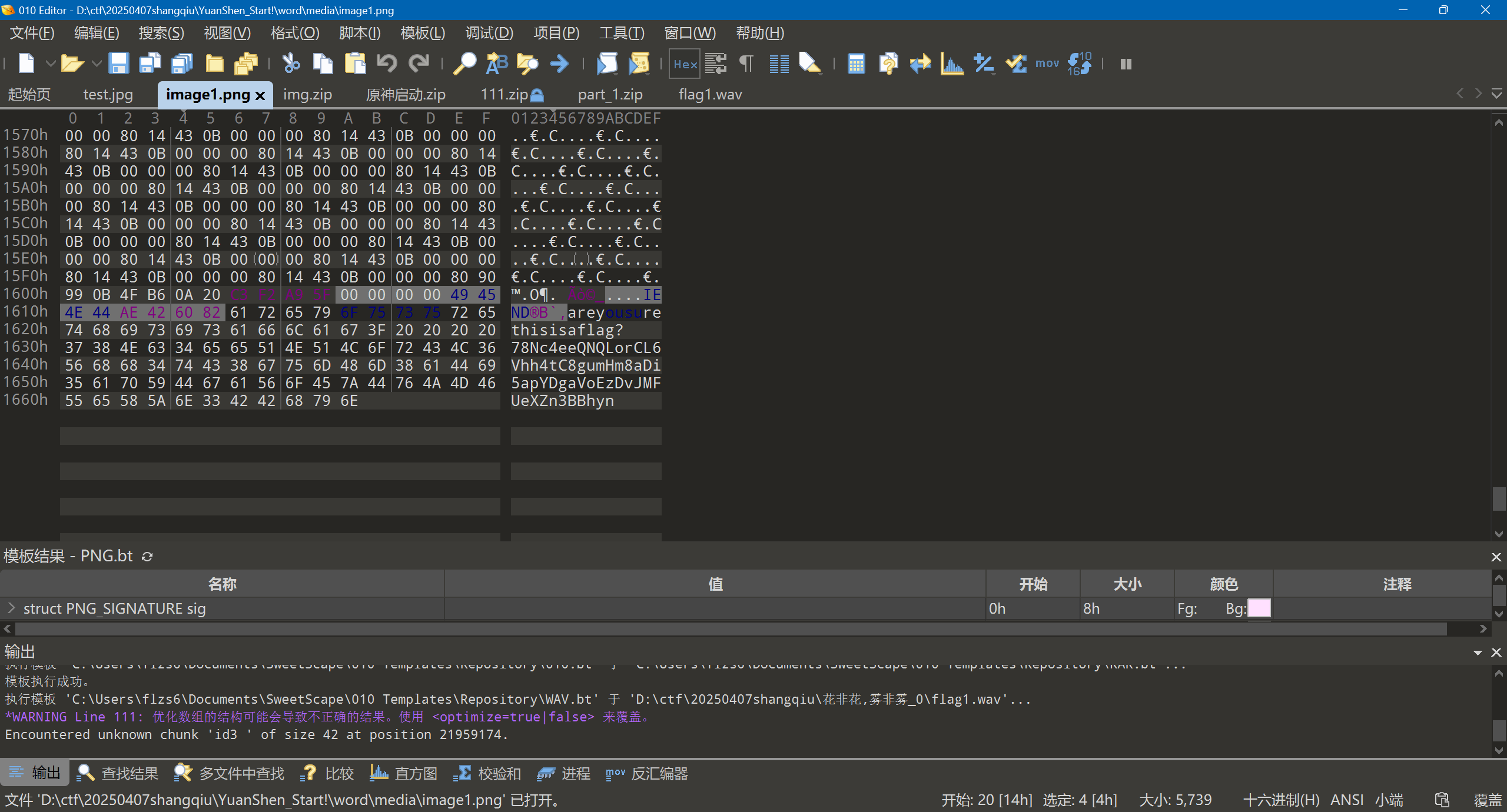Toggle show whitespace pilcrow icon
The width and height of the screenshot is (1507, 812).
point(746,64)
